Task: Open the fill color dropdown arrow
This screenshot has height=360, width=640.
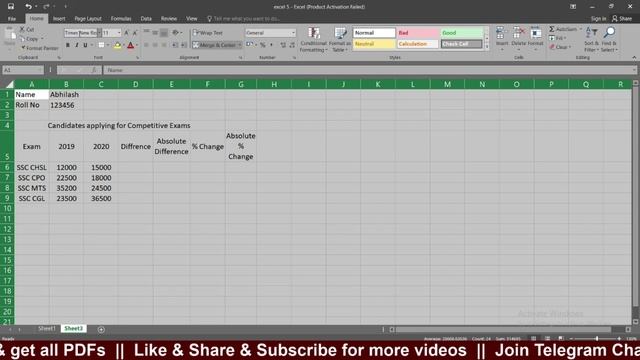Action: pos(124,45)
